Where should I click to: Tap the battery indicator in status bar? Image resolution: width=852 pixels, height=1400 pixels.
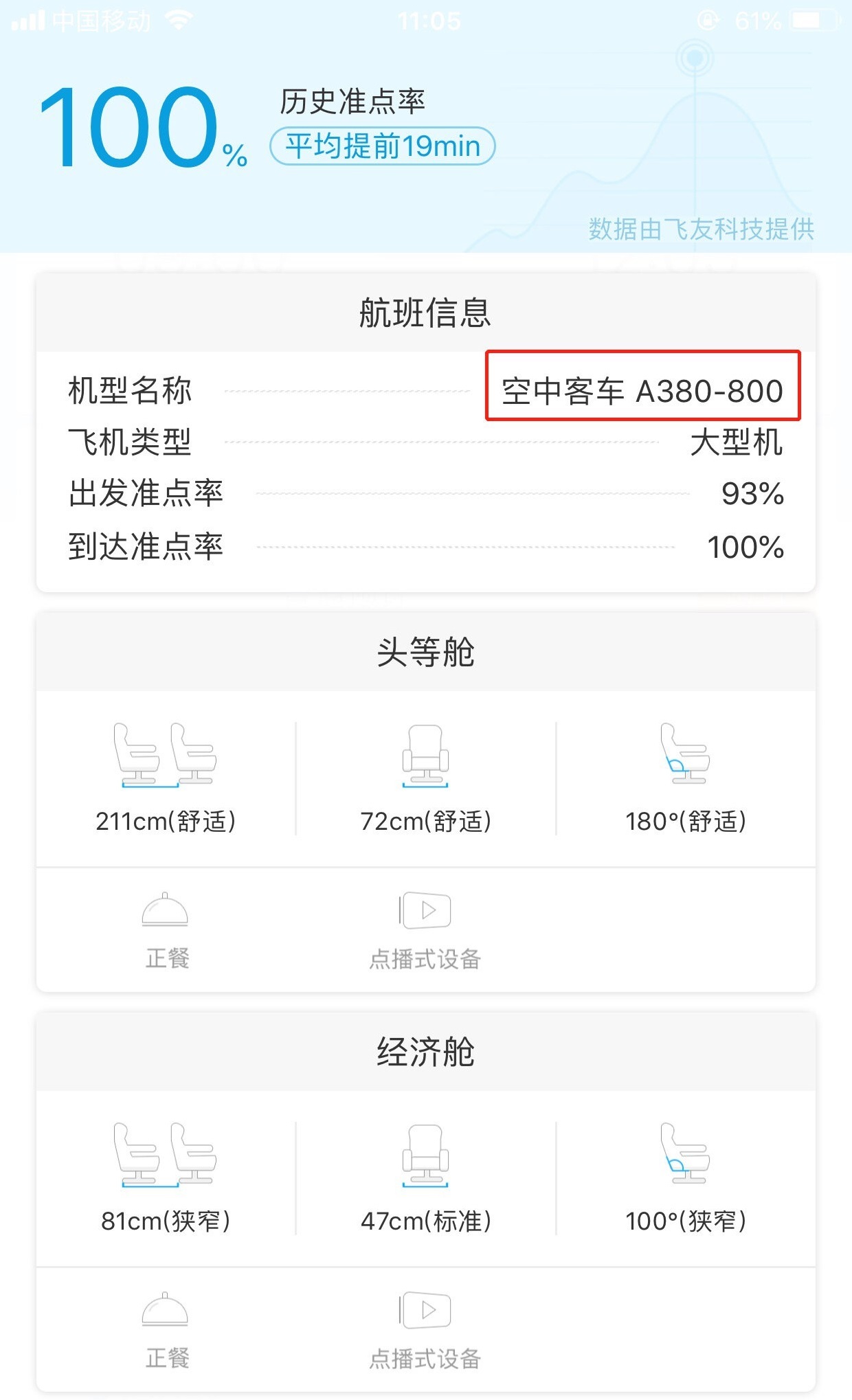coord(813,21)
